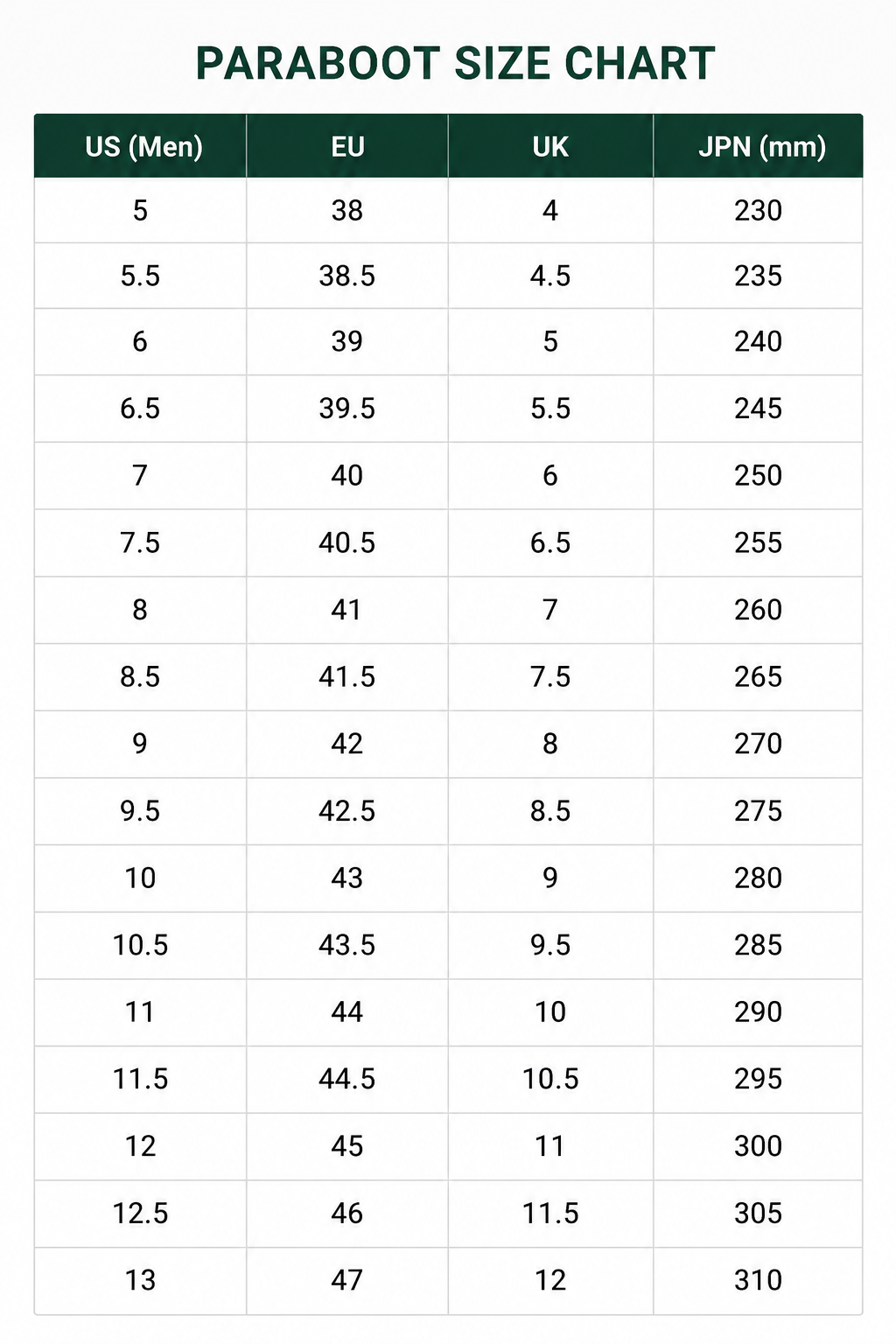Viewport: 896px width, 1344px height.
Task: Click the JPN 300 cell
Action: tap(759, 1146)
